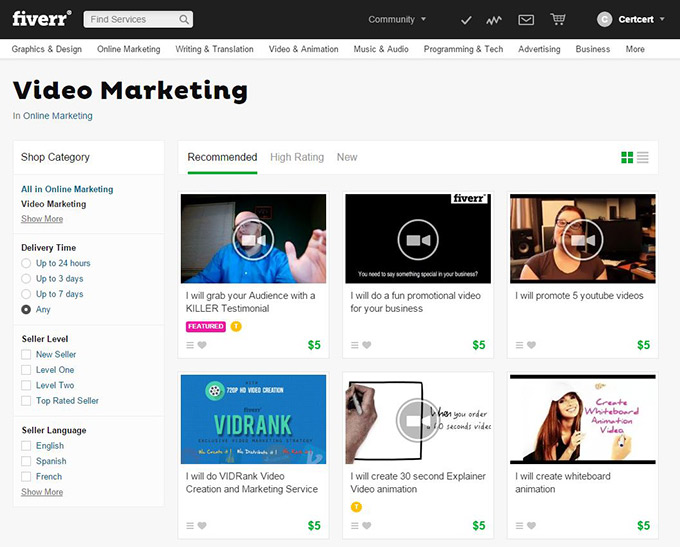Switch to the New tab

[347, 157]
